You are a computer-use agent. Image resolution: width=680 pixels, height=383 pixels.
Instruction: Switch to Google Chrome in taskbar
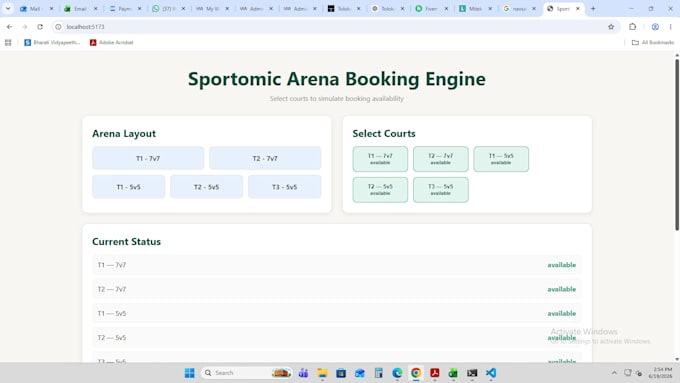(416, 373)
